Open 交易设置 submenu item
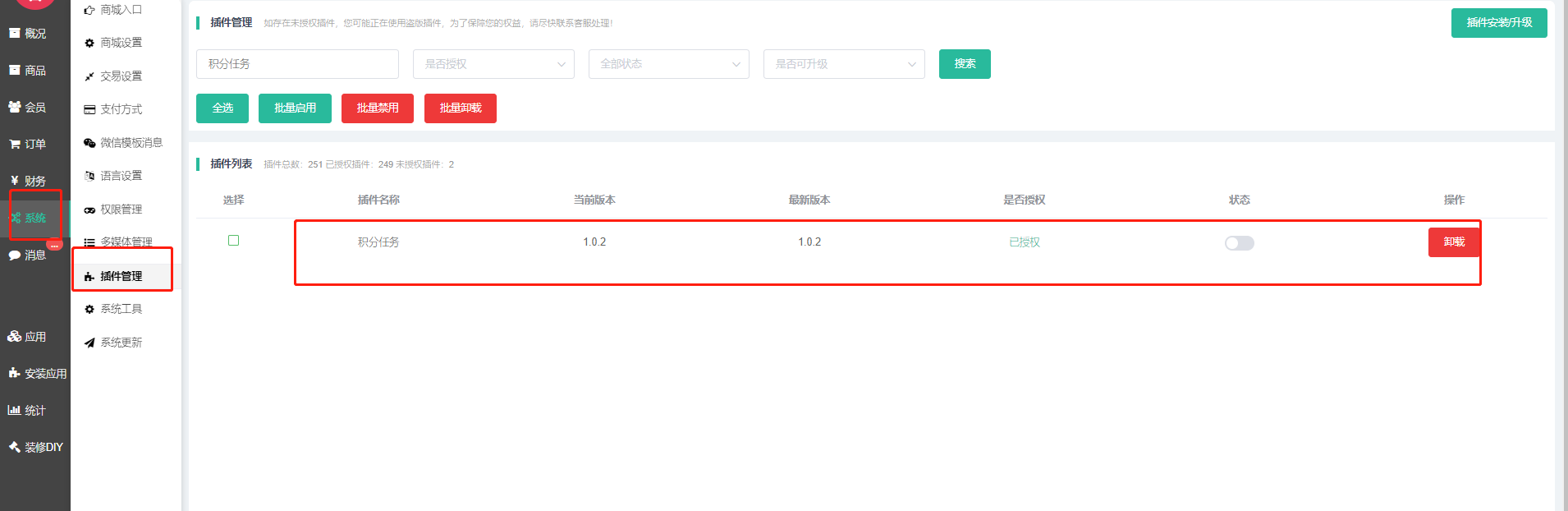Image resolution: width=1568 pixels, height=511 pixels. pos(121,76)
